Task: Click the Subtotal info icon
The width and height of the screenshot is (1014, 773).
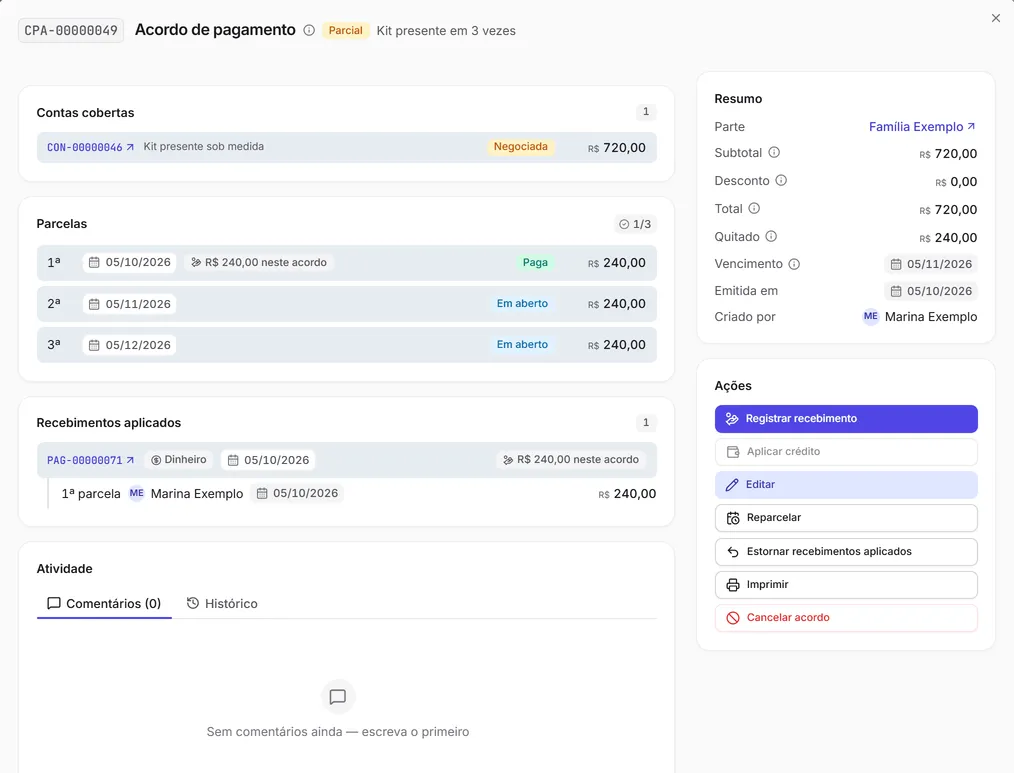Action: (x=774, y=153)
